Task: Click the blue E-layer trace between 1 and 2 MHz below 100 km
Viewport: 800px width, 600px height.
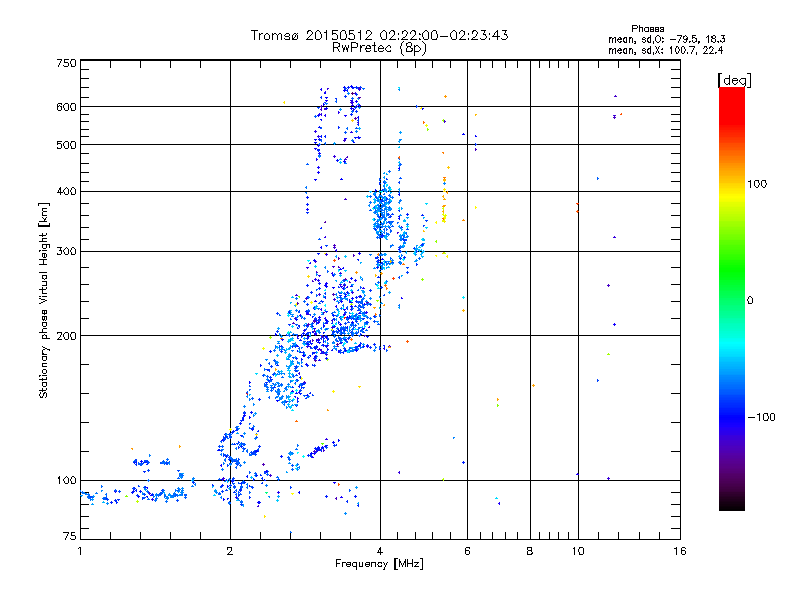Action: (135, 494)
